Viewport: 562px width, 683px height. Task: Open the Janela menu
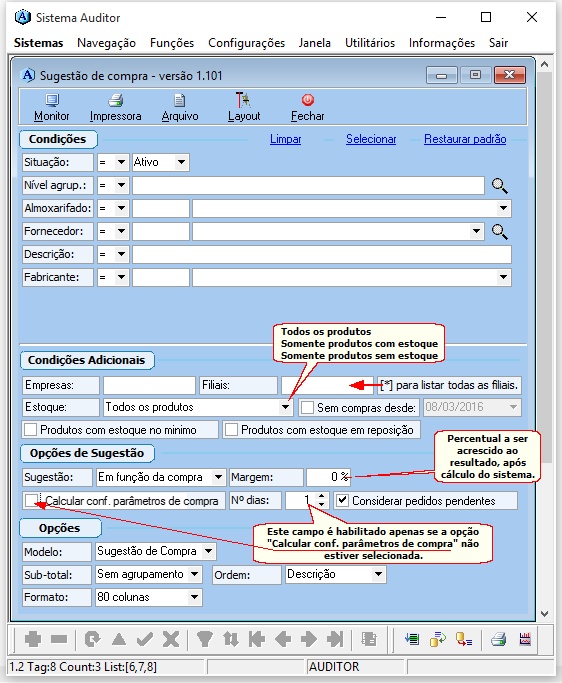(x=314, y=43)
